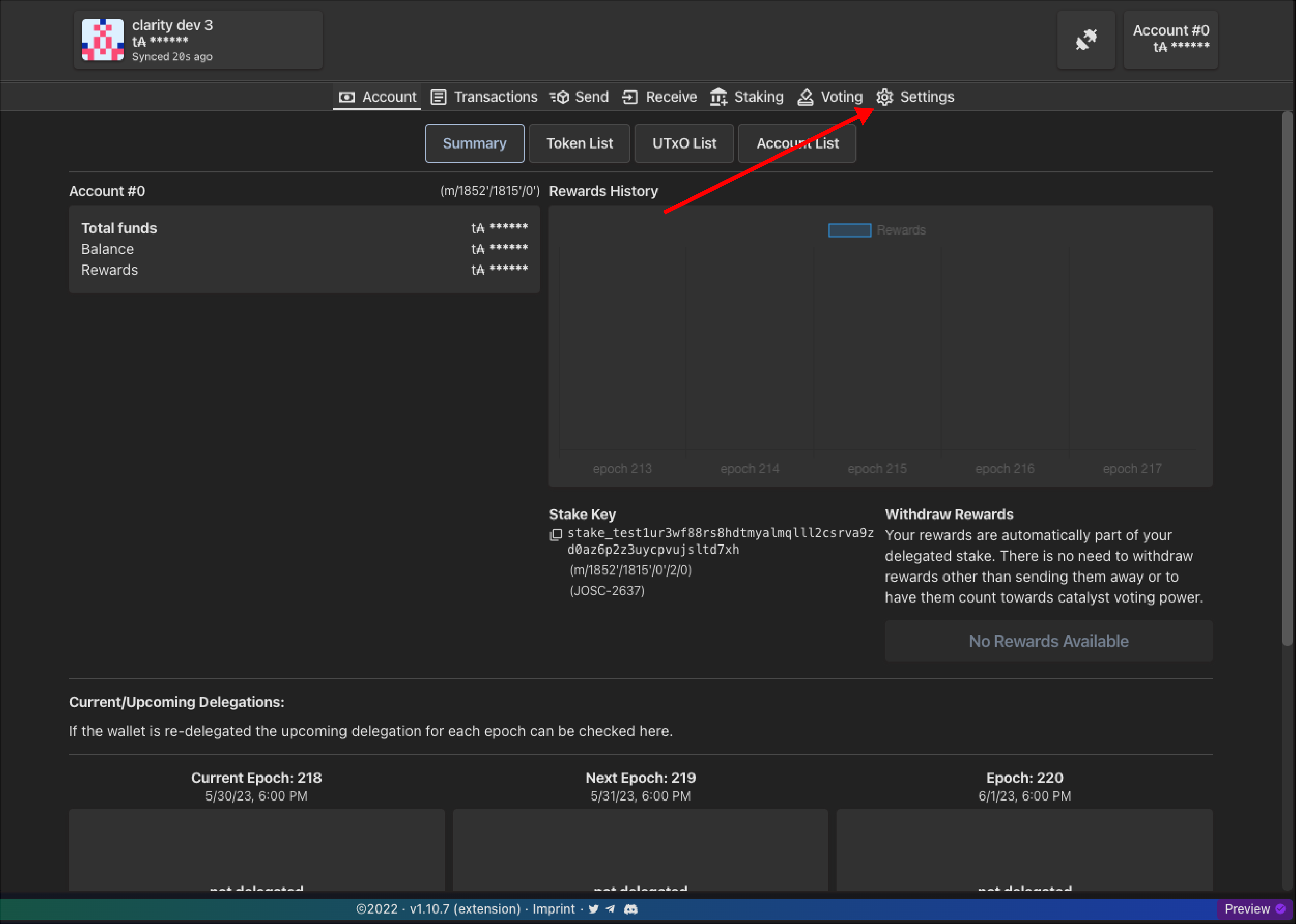
Task: Open the Telegram link in the footer
Action: (610, 909)
